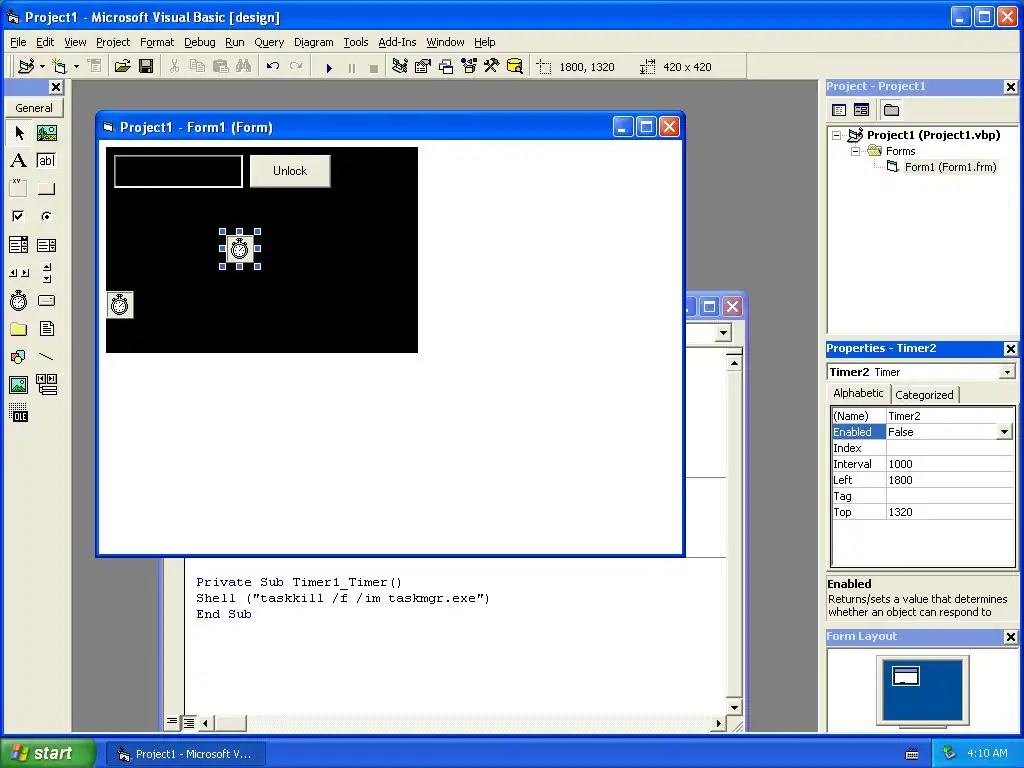1024x768 pixels.
Task: Click the code window scroll right arrow
Action: tap(718, 723)
